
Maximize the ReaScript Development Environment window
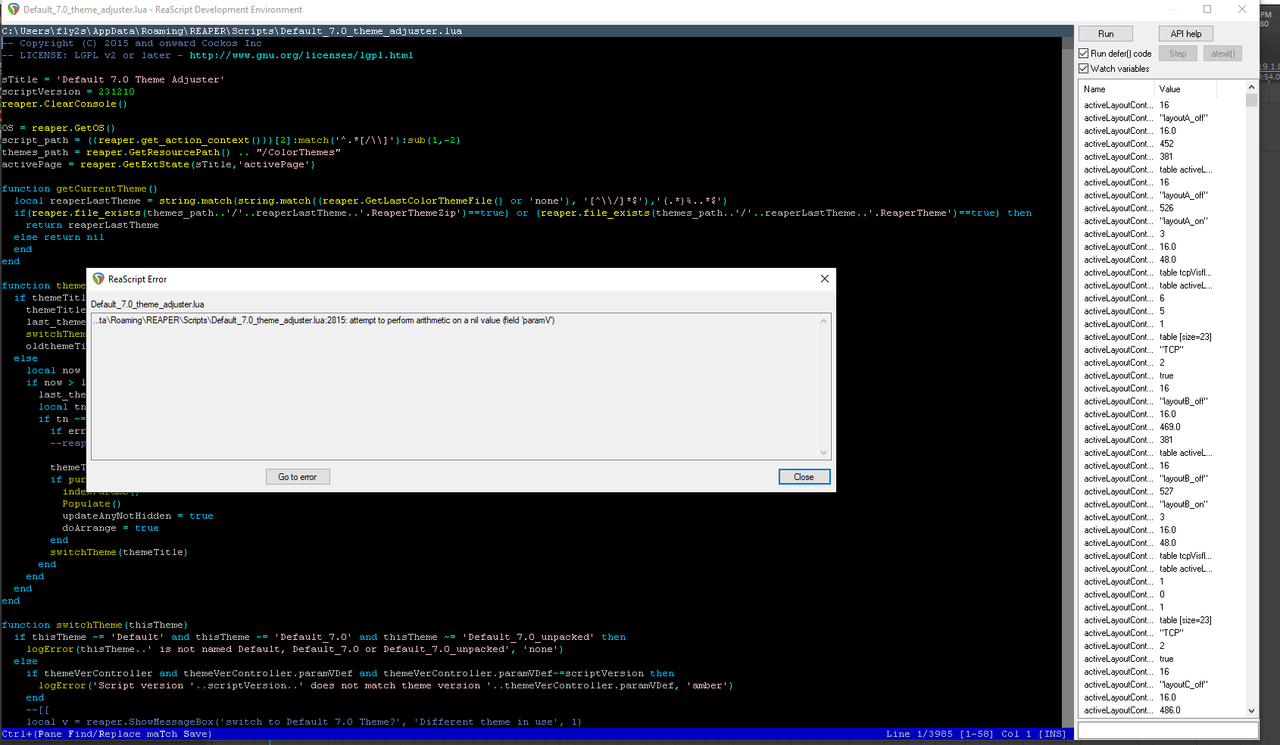tap(1207, 9)
